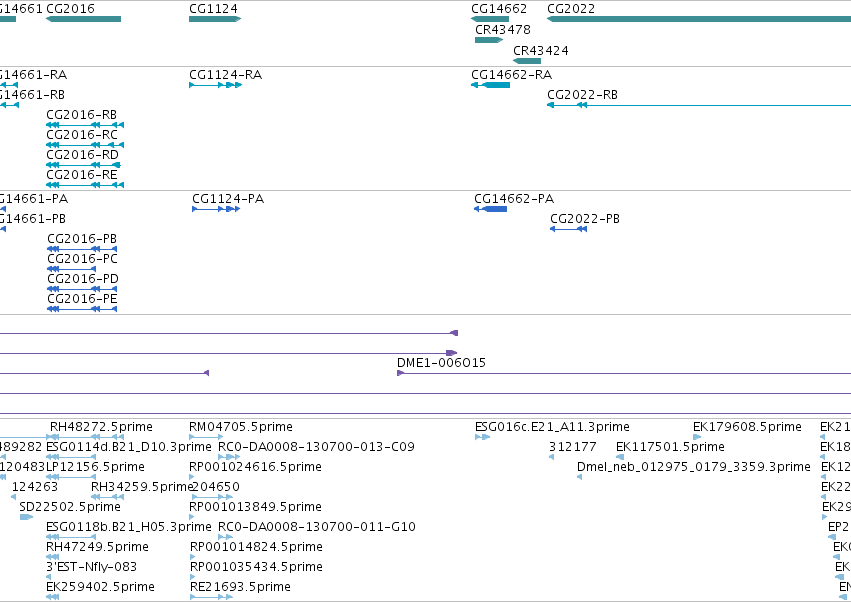Screen dimensions: 851x602
Task: Select the CG2016 gene label
Action: 71,9
